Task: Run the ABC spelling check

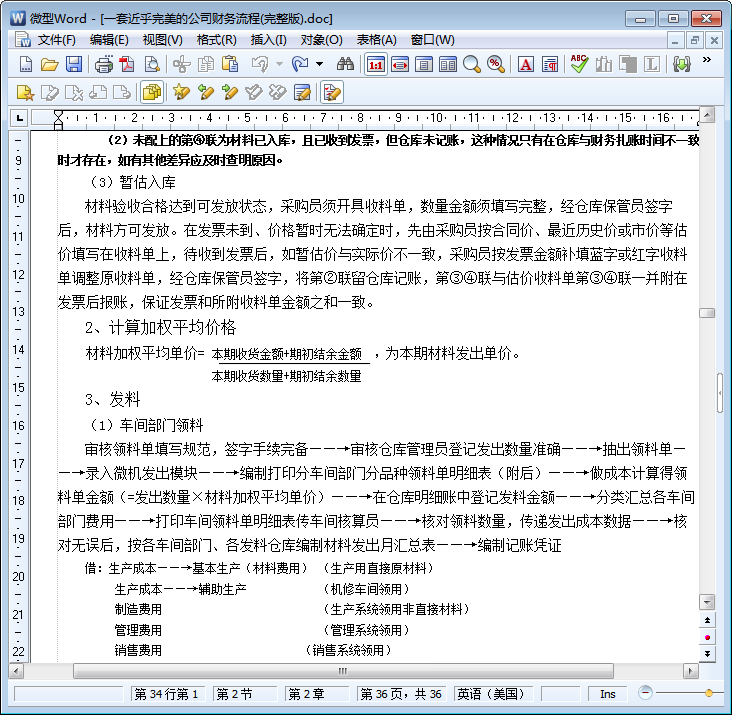Action: [579, 64]
